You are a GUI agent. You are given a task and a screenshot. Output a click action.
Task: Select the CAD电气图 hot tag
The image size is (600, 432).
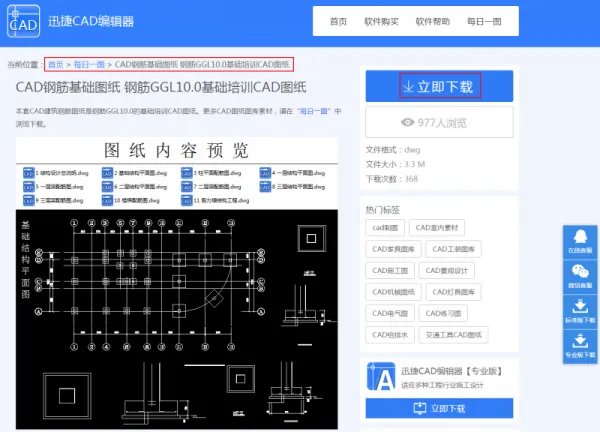[x=390, y=313]
